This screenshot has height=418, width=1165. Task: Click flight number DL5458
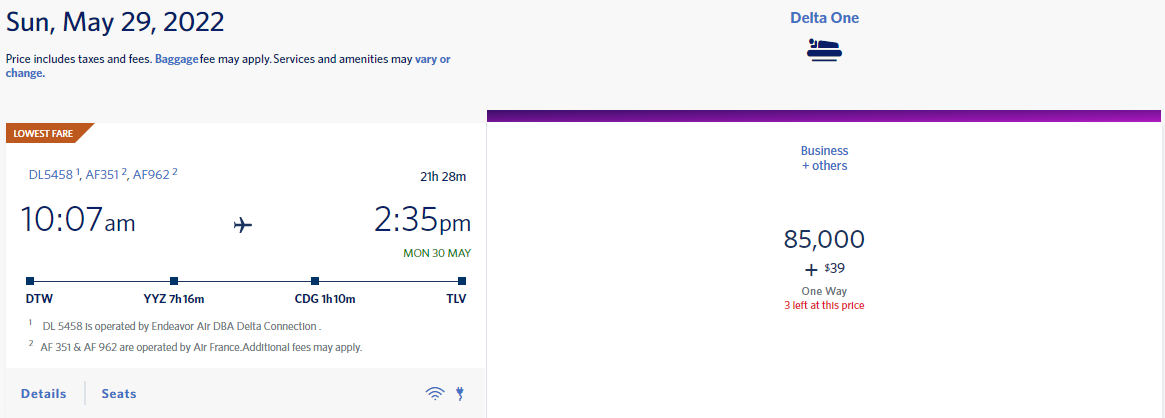point(51,175)
